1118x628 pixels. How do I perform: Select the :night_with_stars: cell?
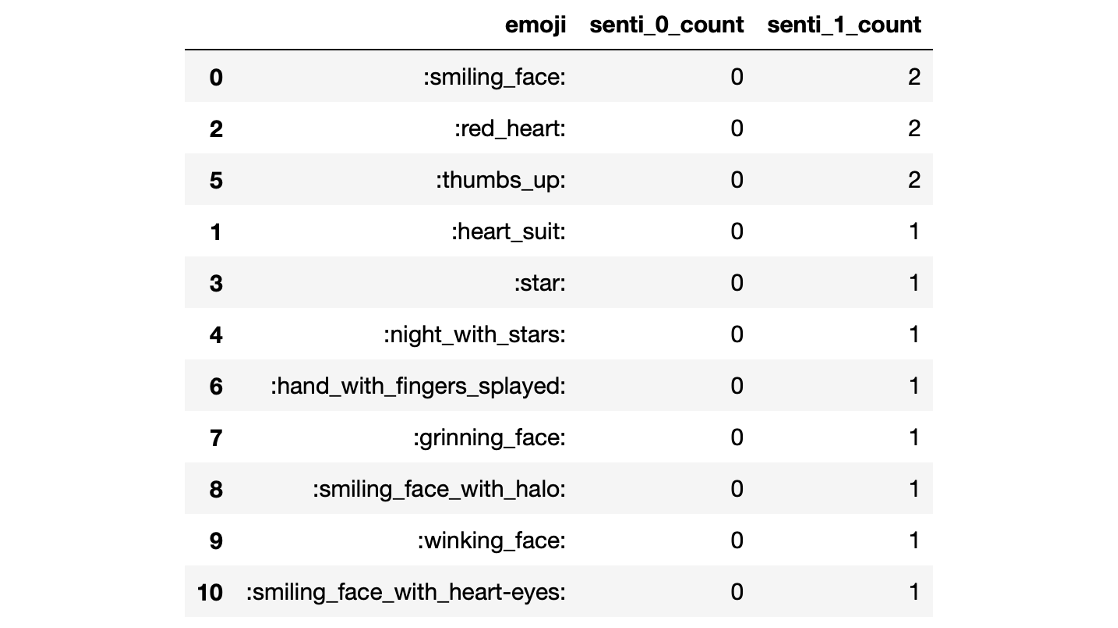(x=475, y=335)
